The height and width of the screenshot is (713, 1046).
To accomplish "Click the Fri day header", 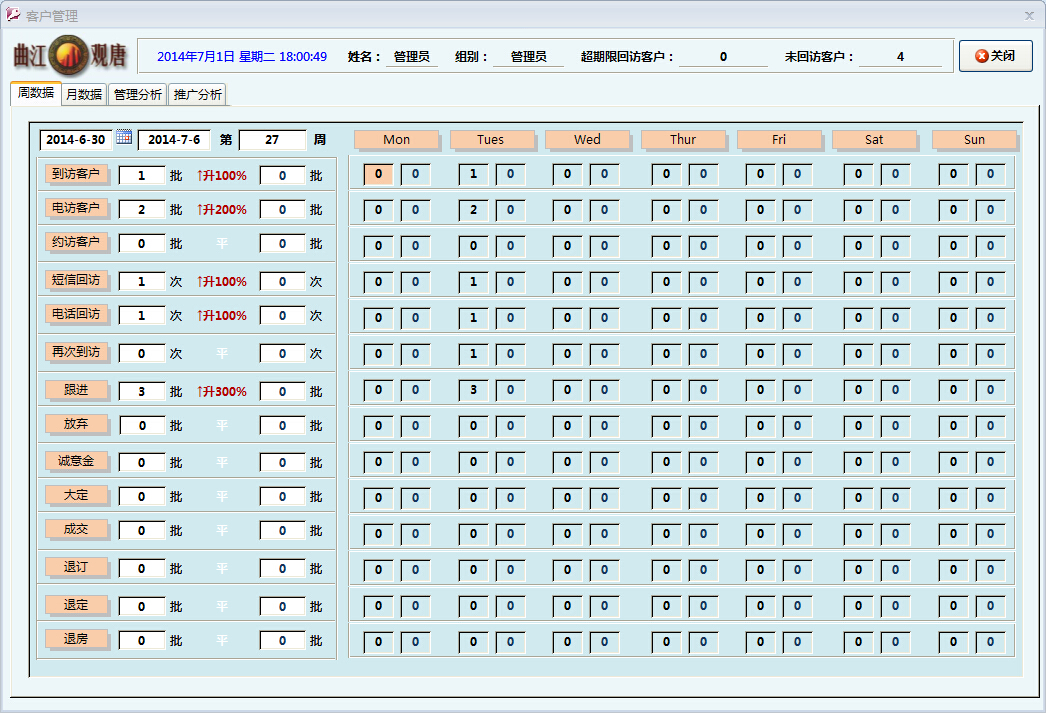I will point(779,139).
